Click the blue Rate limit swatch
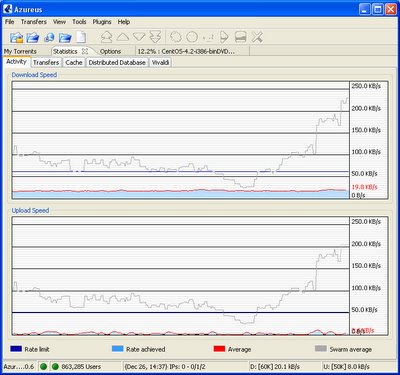This screenshot has width=400, height=375. (x=16, y=349)
